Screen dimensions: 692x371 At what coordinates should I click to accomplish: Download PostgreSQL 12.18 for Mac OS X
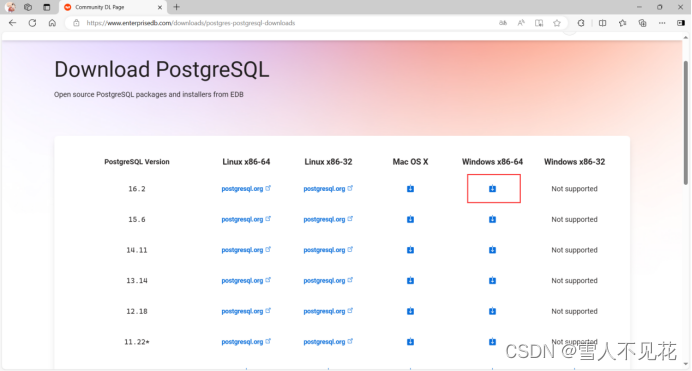(x=410, y=311)
